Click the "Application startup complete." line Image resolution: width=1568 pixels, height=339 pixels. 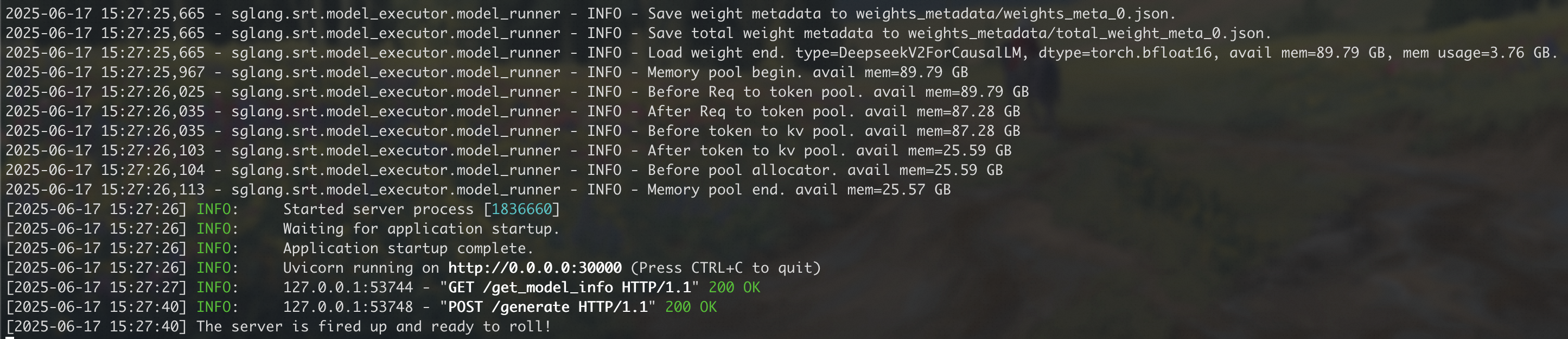(x=408, y=248)
